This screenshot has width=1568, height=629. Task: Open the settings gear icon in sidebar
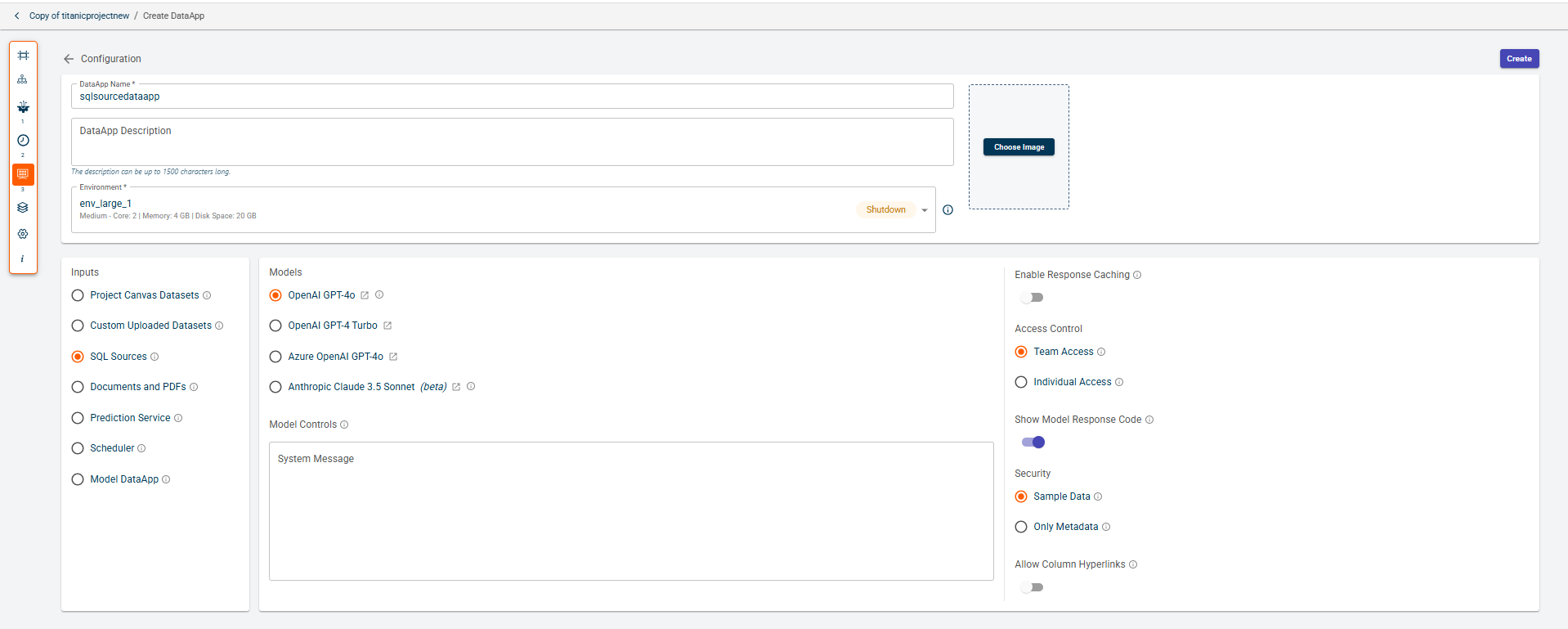tap(23, 234)
